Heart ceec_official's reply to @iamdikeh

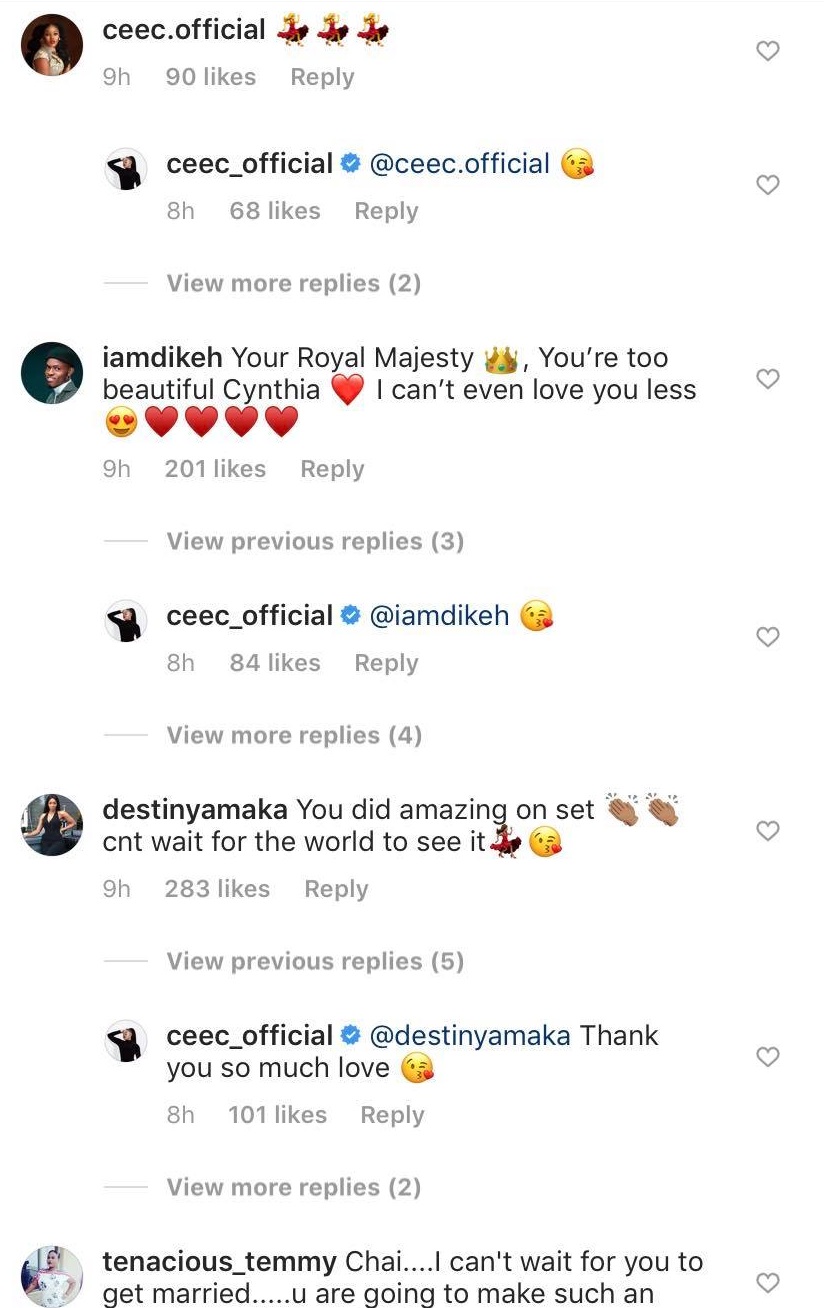point(767,637)
